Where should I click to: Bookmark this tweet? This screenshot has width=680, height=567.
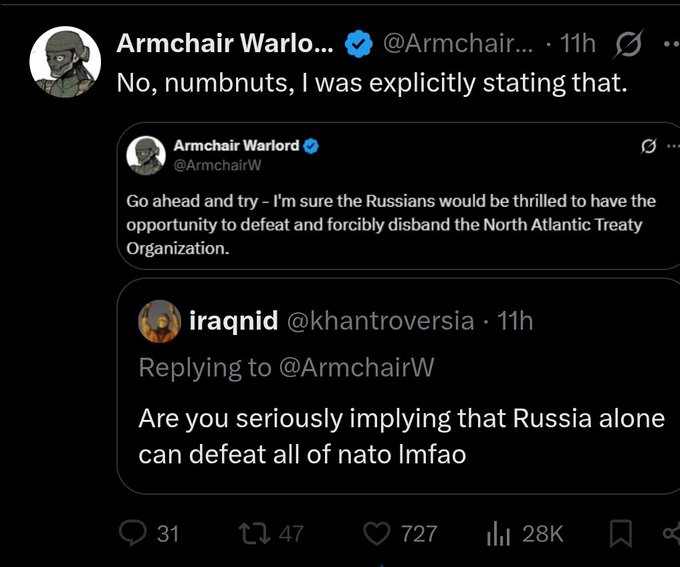[621, 533]
